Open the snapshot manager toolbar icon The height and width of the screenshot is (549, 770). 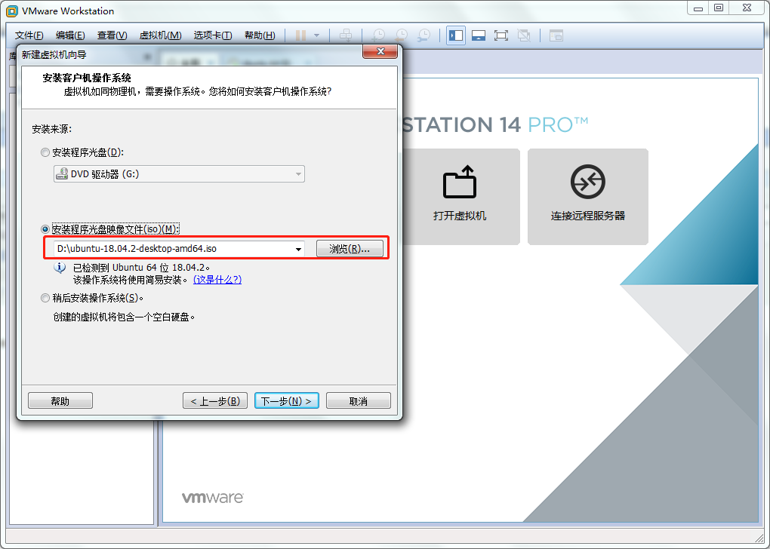(x=424, y=35)
